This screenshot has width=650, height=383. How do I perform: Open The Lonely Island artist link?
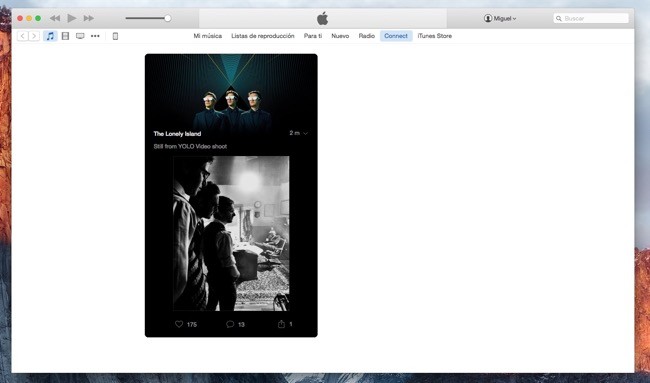coord(177,133)
